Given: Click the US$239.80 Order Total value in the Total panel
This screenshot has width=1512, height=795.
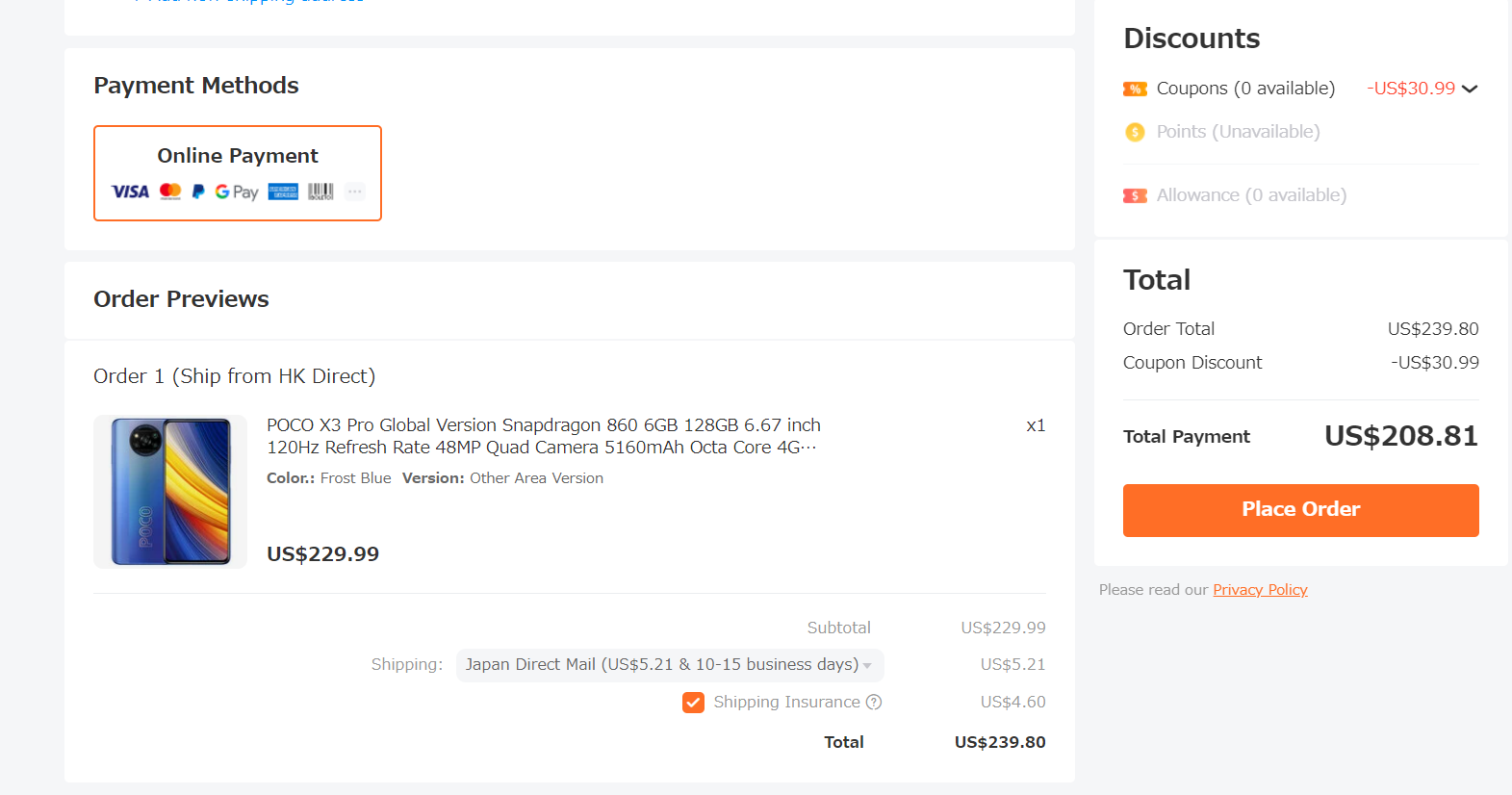Looking at the screenshot, I should pyautogui.click(x=1433, y=329).
